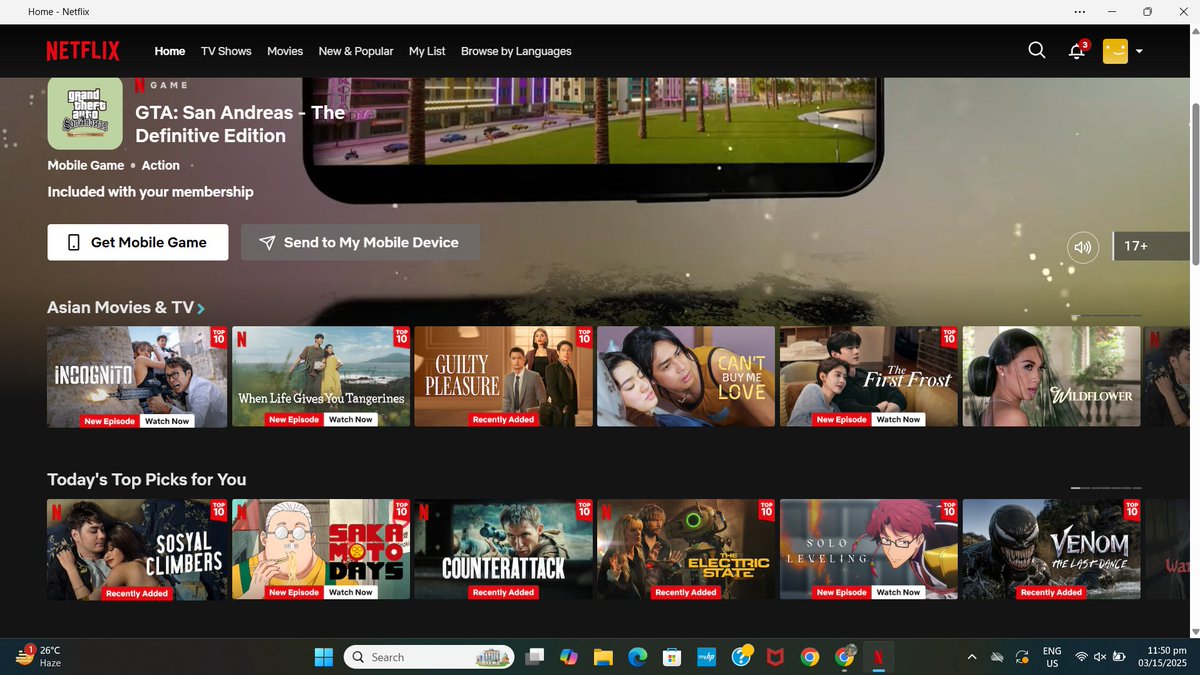
Task: Open the Asian Movies & TV row link
Action: 120,307
